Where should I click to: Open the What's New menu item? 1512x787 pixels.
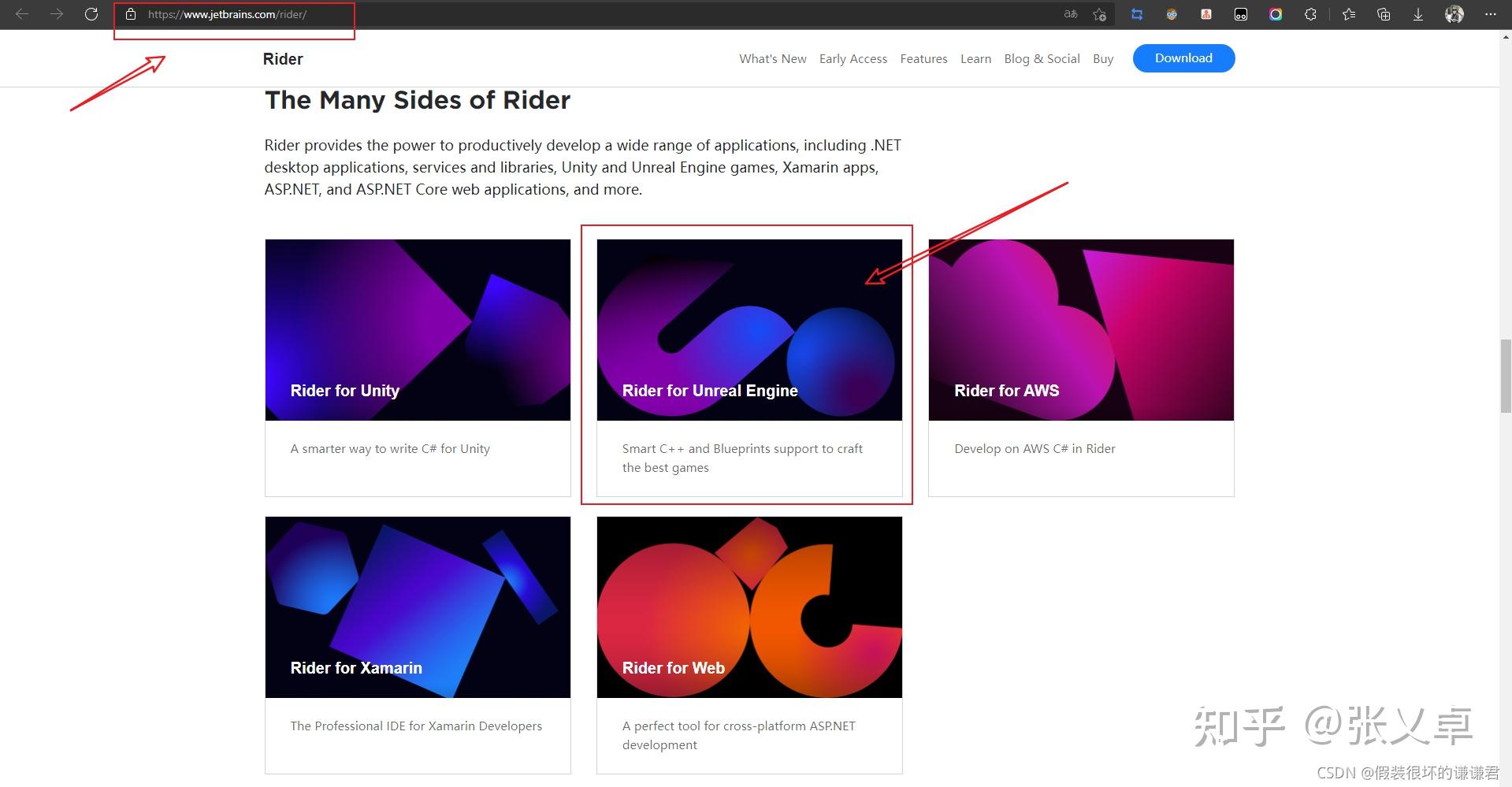click(x=773, y=59)
